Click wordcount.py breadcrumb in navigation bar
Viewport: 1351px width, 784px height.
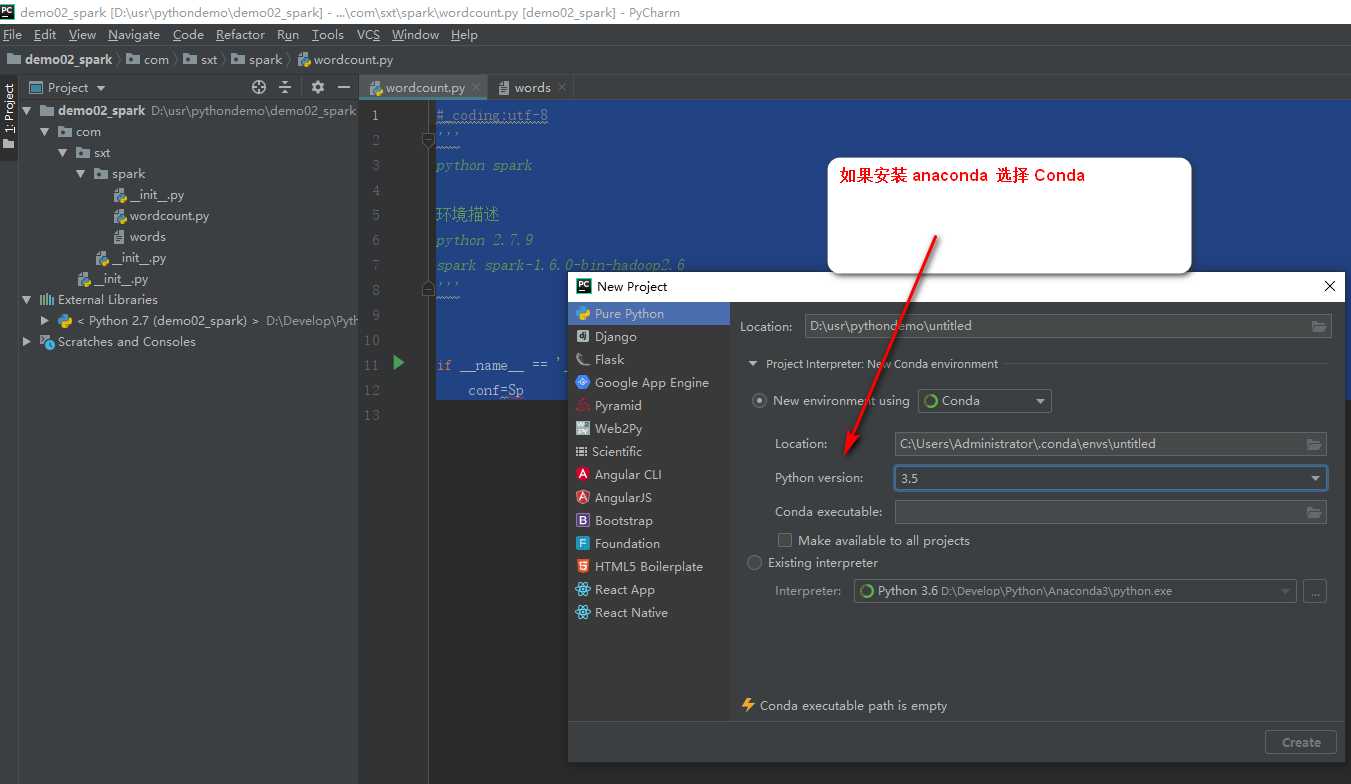point(345,60)
